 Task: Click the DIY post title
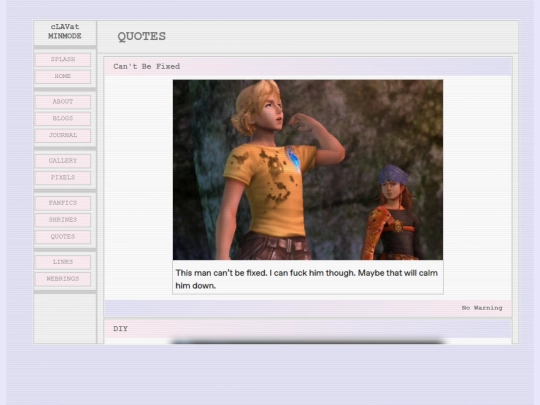tap(121, 329)
